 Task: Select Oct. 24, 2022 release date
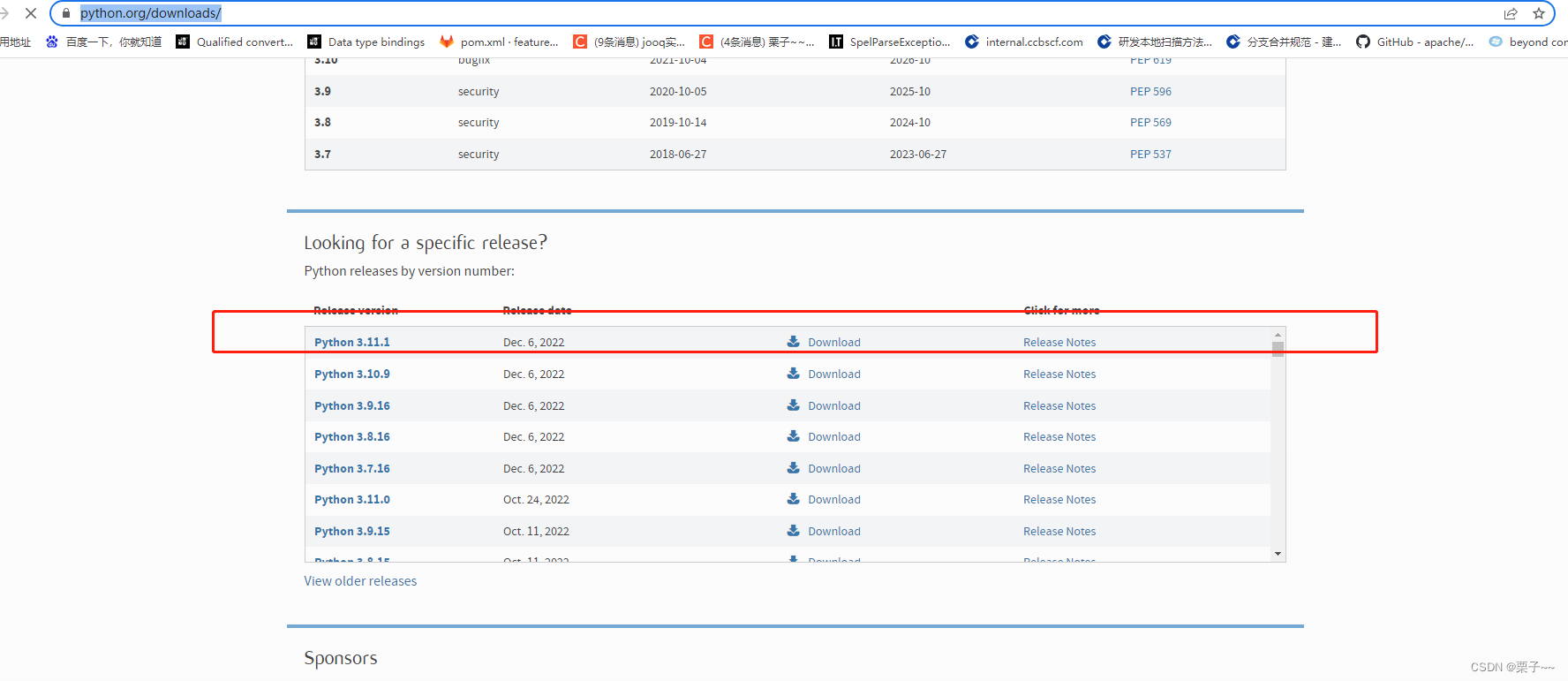(536, 499)
